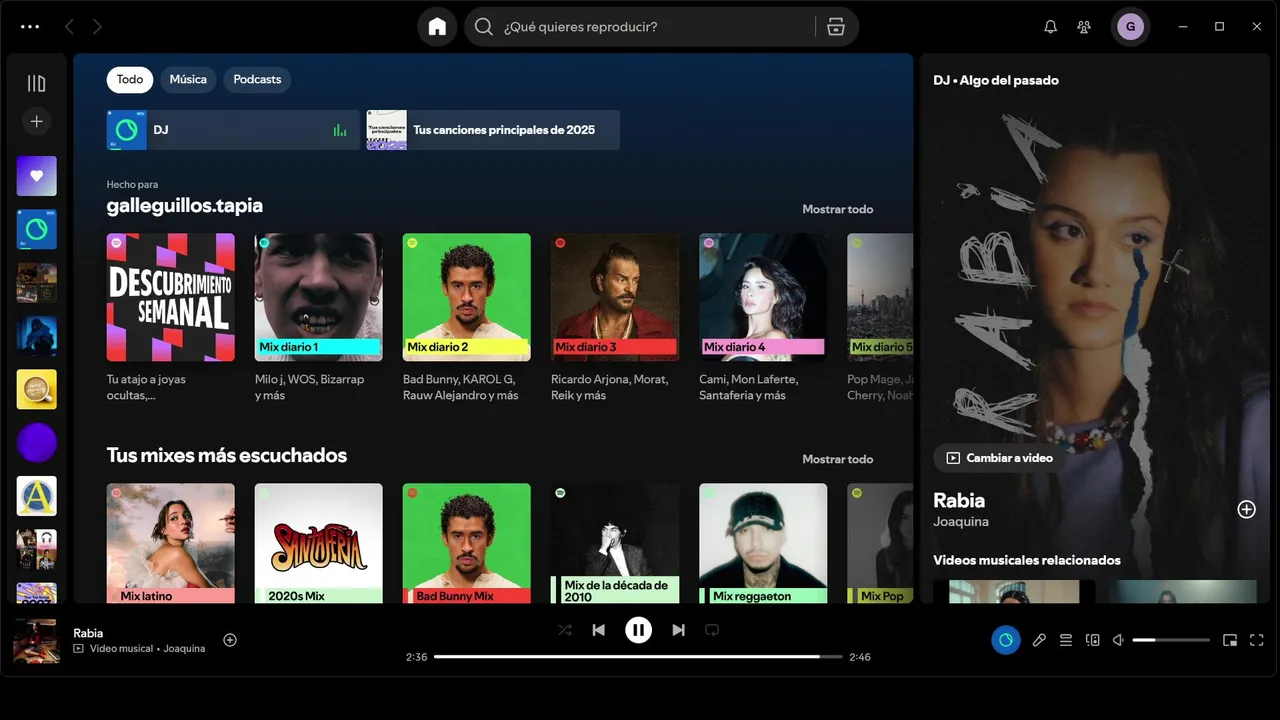Open the Rabia title in right panel
1280x720 pixels.
pyautogui.click(x=959, y=500)
